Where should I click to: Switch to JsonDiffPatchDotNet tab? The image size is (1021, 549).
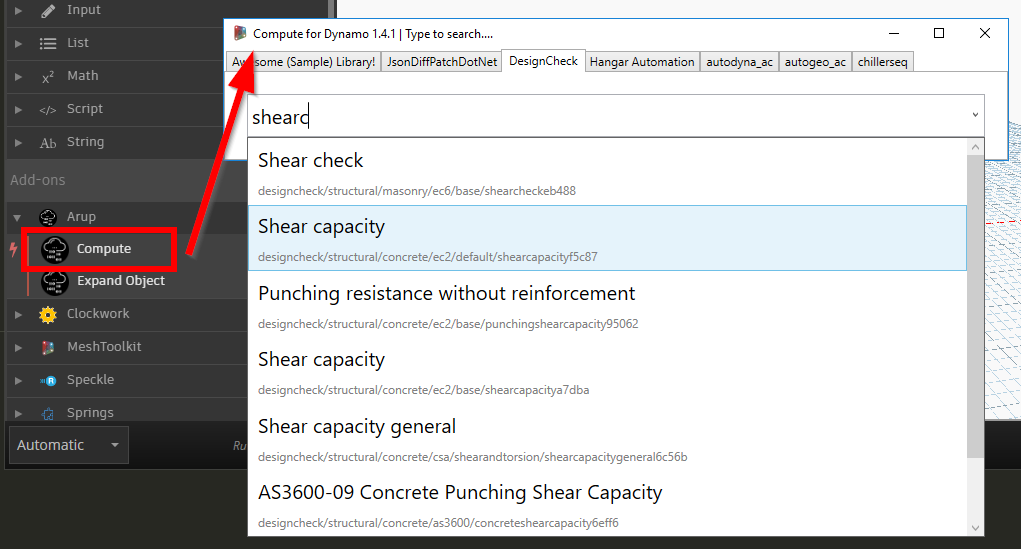[x=441, y=62]
